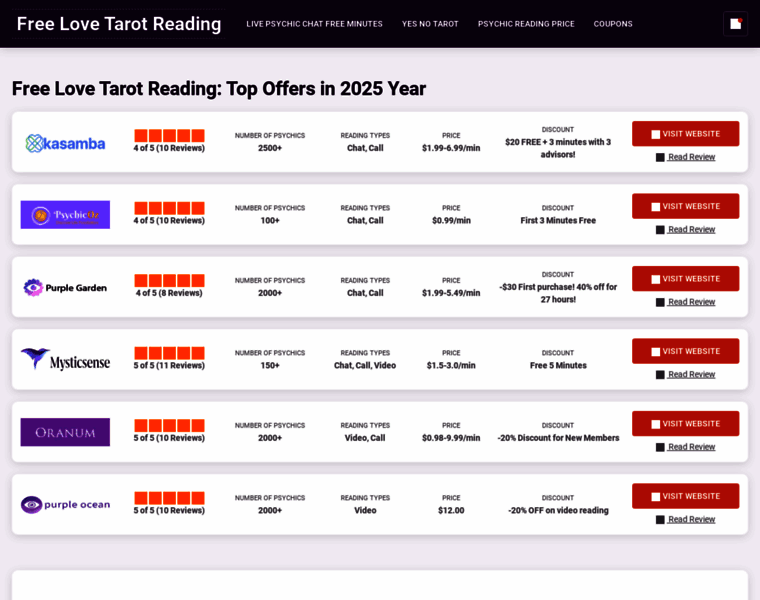Click price '$12.00'

click(x=451, y=510)
